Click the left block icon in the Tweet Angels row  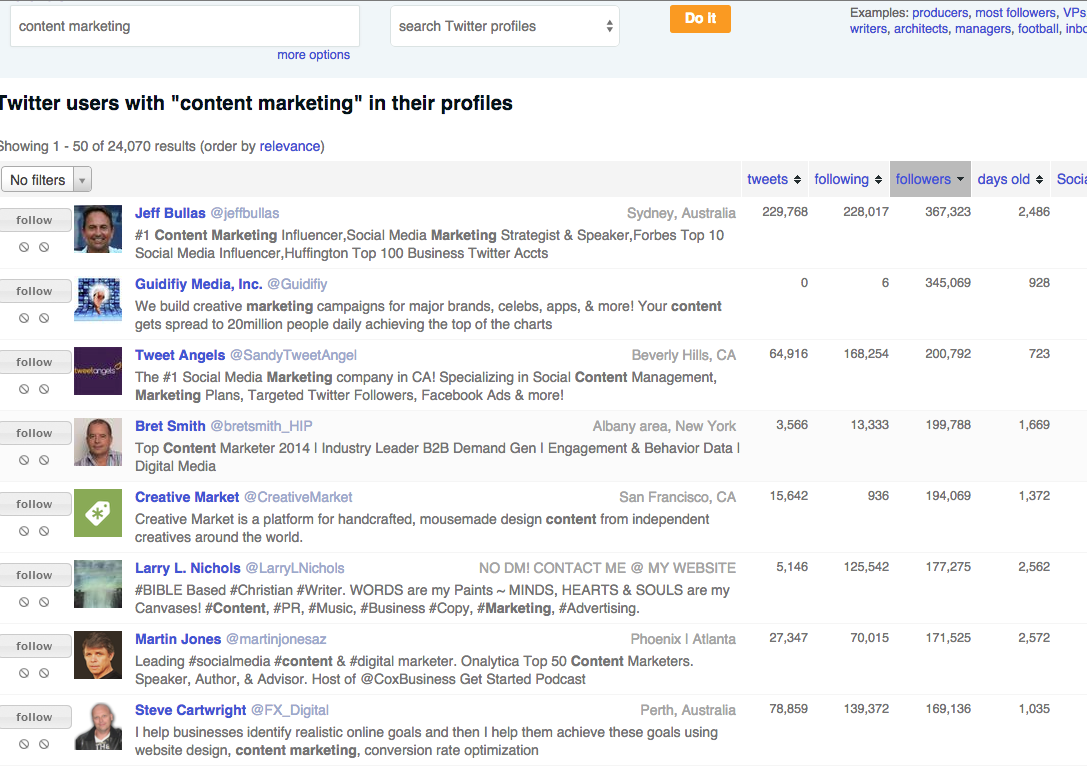(24, 389)
